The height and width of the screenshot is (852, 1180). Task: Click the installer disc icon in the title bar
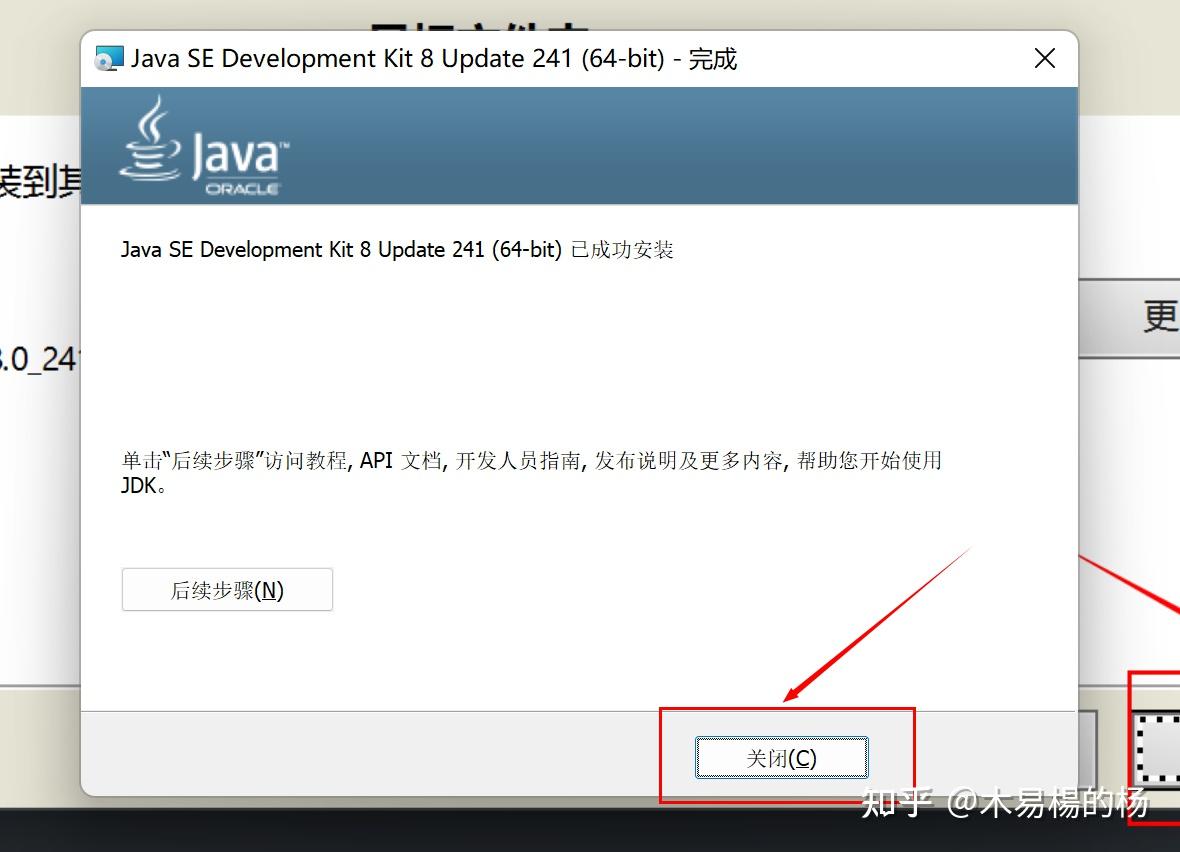click(x=106, y=59)
